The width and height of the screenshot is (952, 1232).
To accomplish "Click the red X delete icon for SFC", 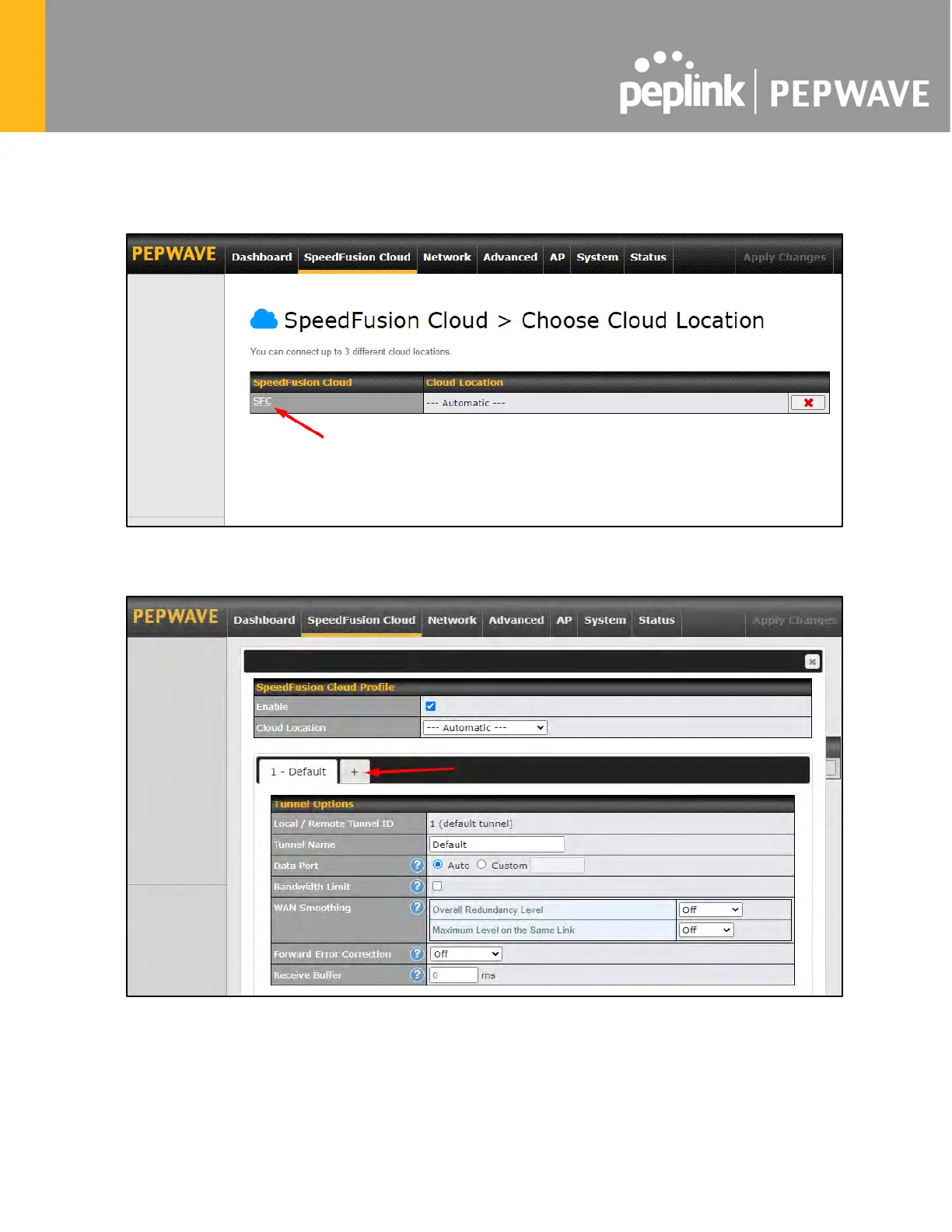I will 808,402.
